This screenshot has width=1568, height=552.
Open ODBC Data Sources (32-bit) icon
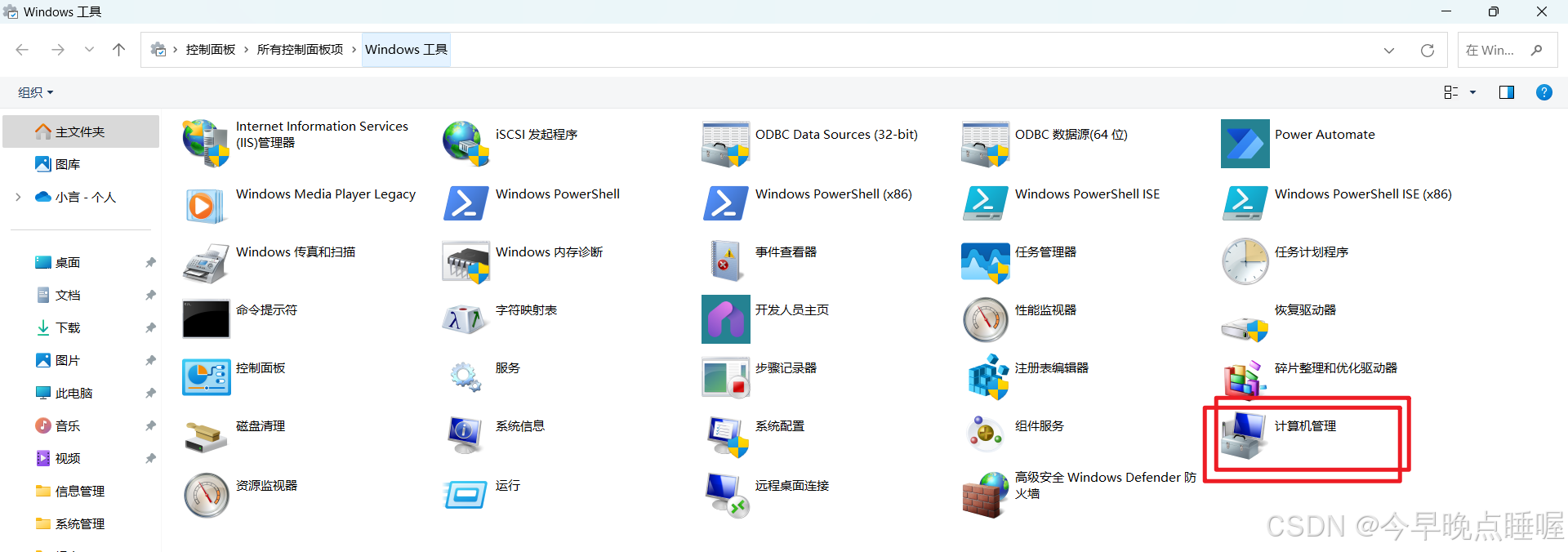pos(725,144)
